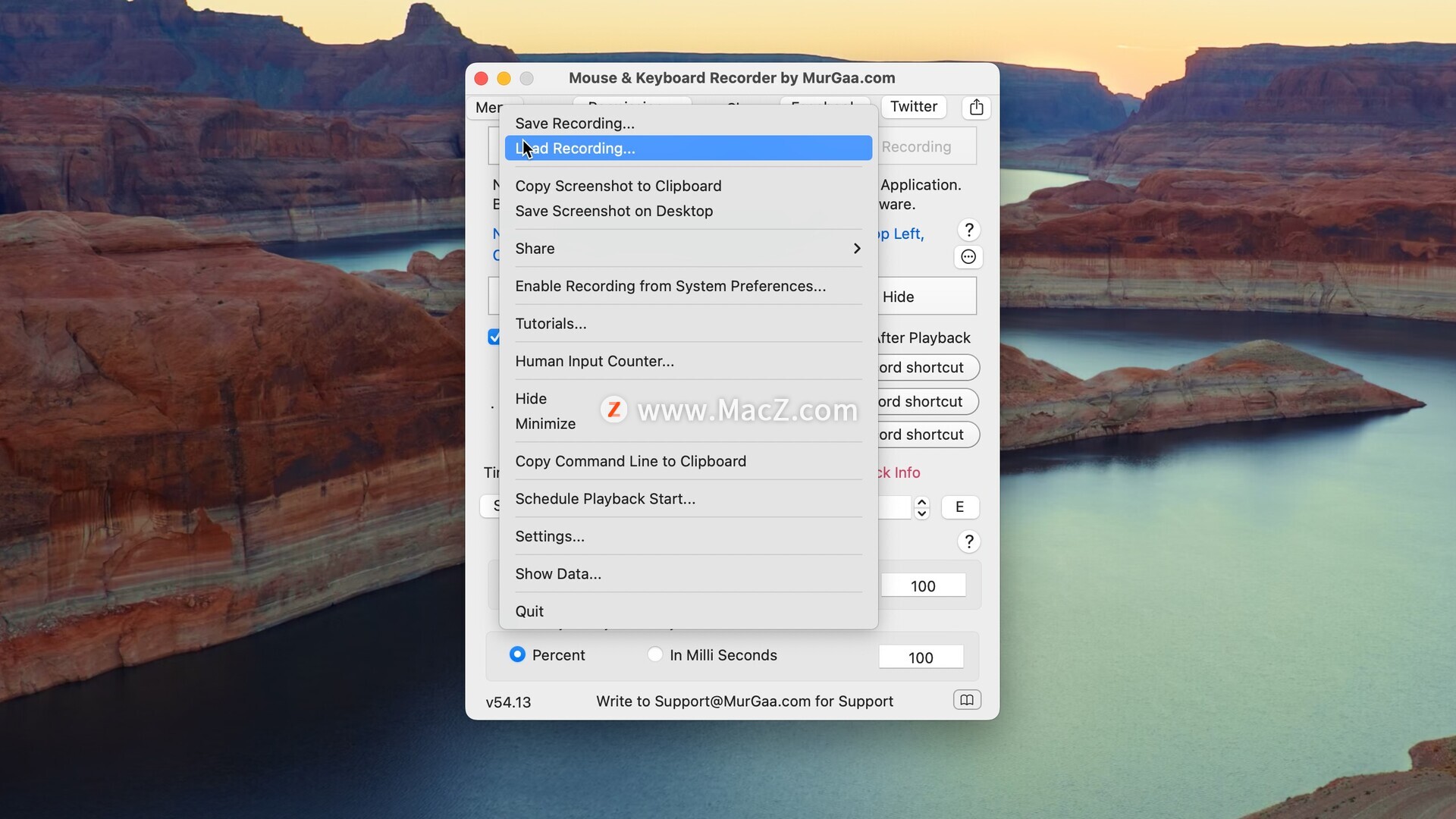Click the yellow minimize window button
Image resolution: width=1456 pixels, height=819 pixels.
(x=504, y=78)
